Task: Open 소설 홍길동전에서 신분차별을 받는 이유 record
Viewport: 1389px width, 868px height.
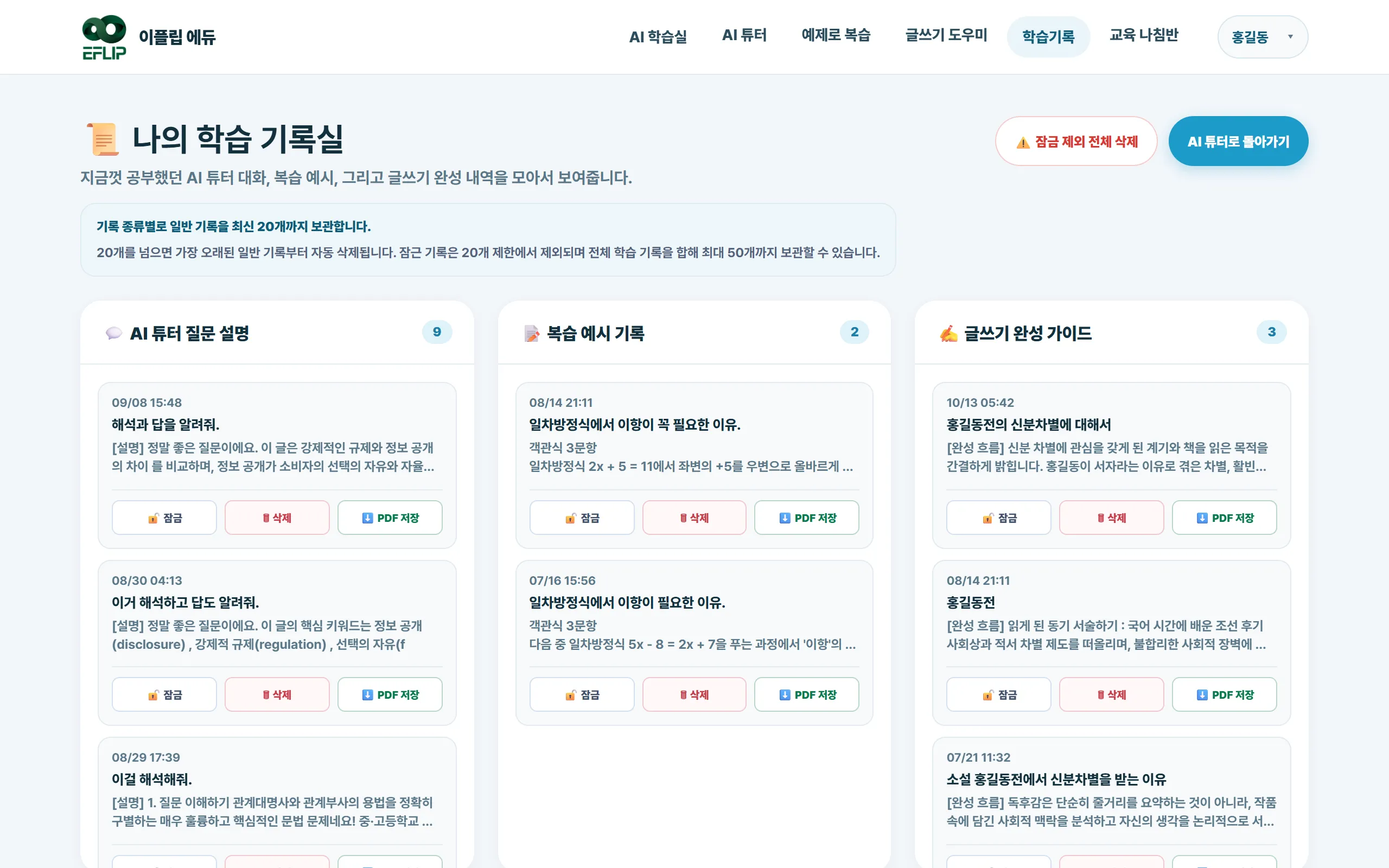Action: [1056, 779]
